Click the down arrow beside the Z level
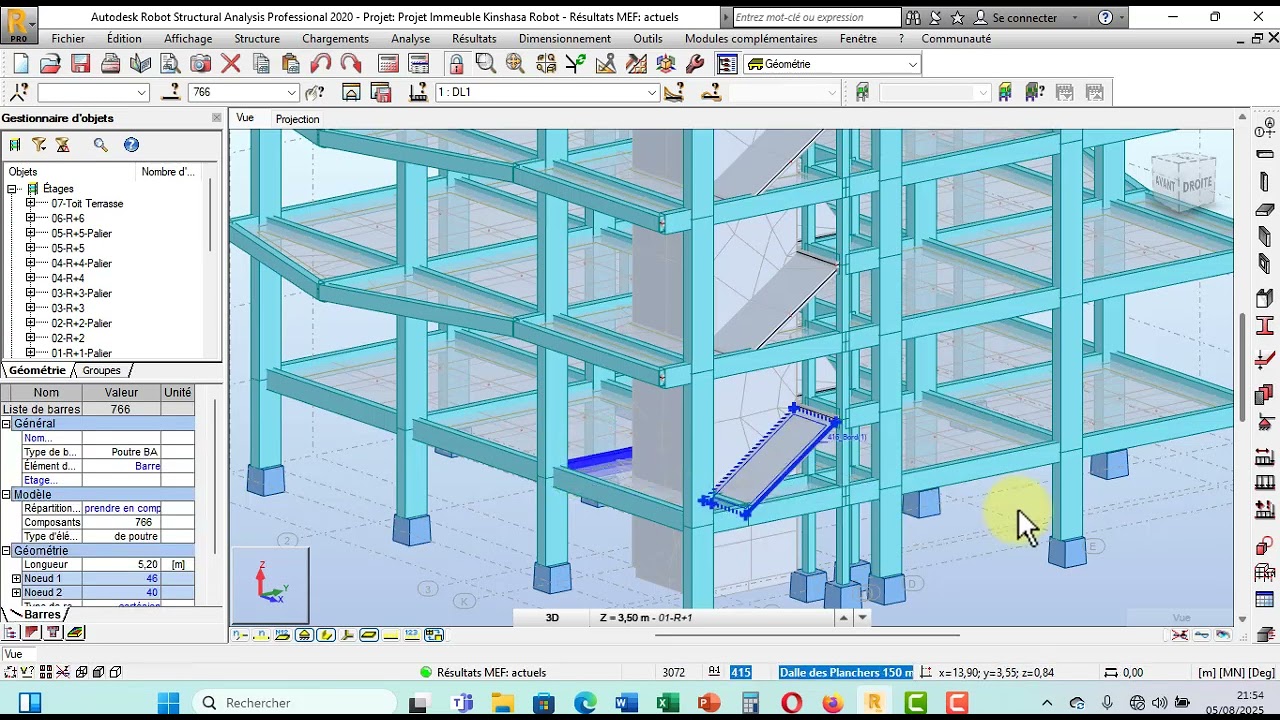The width and height of the screenshot is (1280, 720). 862,617
